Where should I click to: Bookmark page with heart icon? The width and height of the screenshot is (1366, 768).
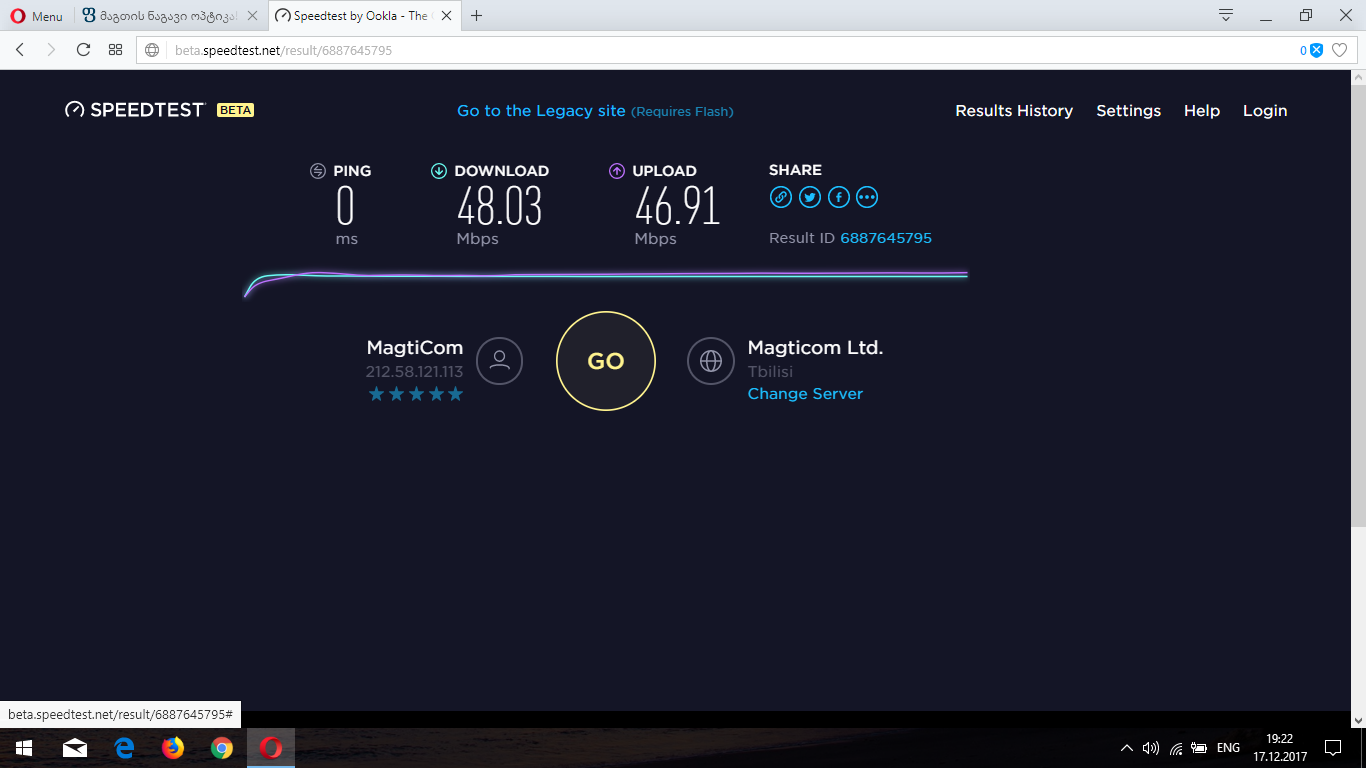(1340, 50)
